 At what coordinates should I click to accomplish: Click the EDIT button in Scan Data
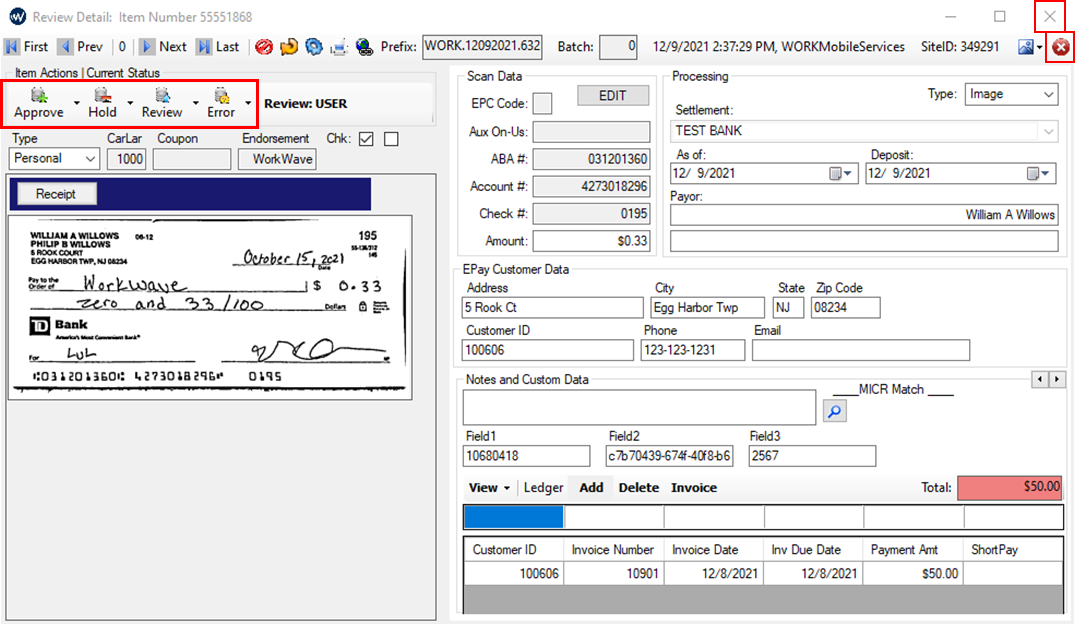pyautogui.click(x=613, y=95)
